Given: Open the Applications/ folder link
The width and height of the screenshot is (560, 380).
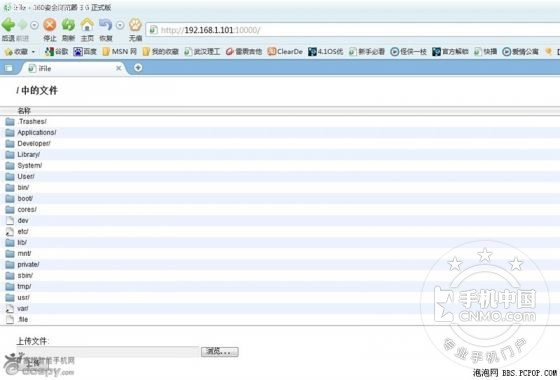Looking at the screenshot, I should click(37, 132).
